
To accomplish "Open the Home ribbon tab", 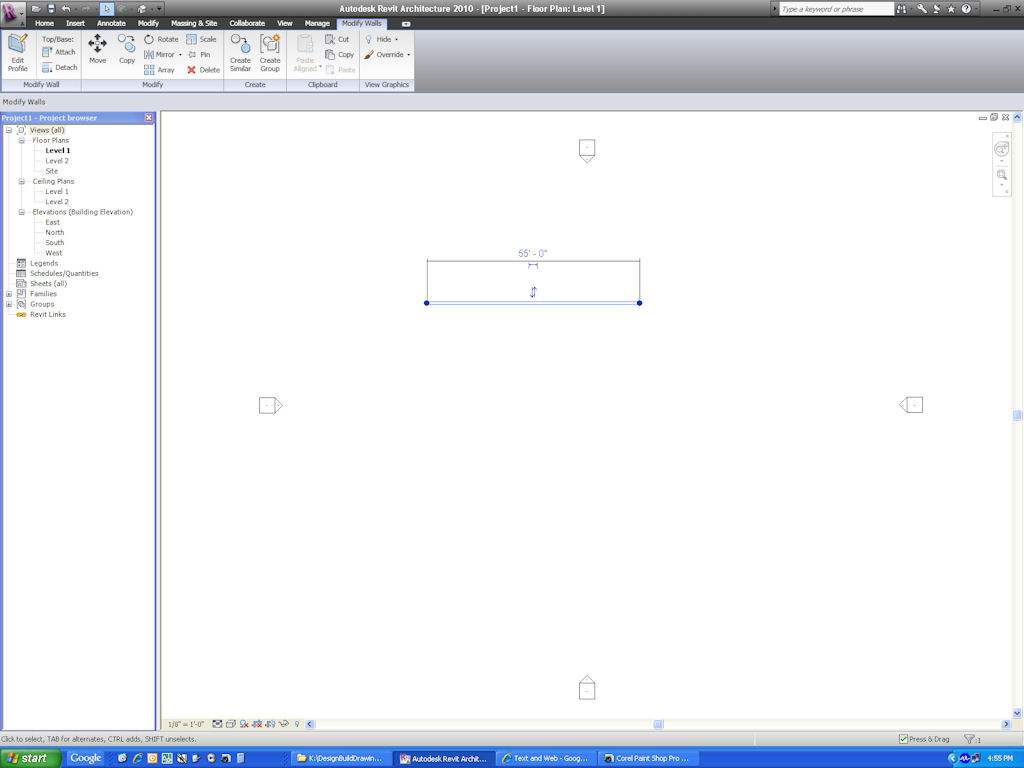I will 44,24.
